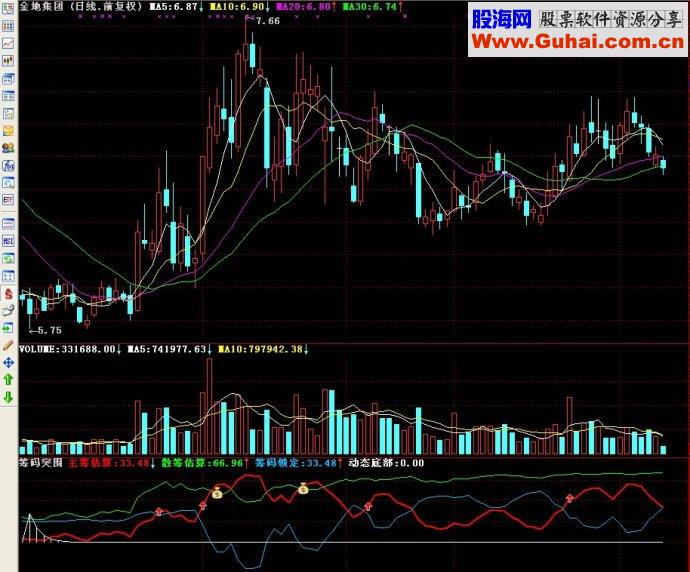The width and height of the screenshot is (690, 572).
Task: Click the green arrow import window icon
Action: coord(8,328)
